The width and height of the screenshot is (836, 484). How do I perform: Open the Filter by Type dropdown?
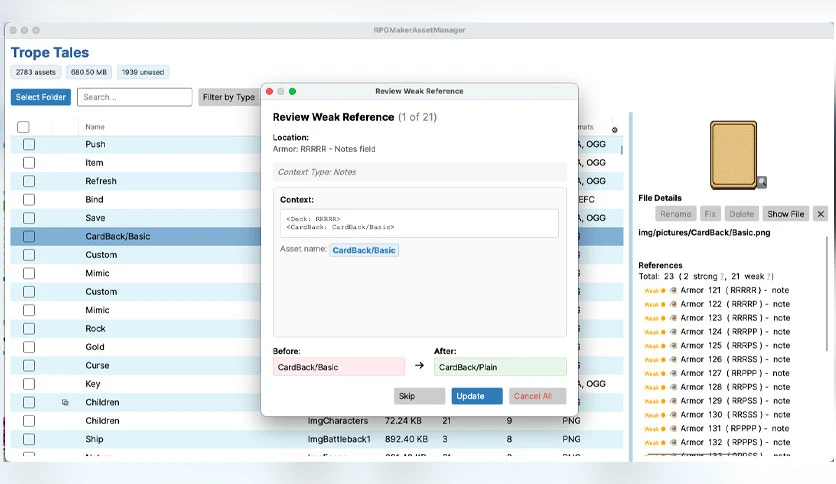pos(229,97)
